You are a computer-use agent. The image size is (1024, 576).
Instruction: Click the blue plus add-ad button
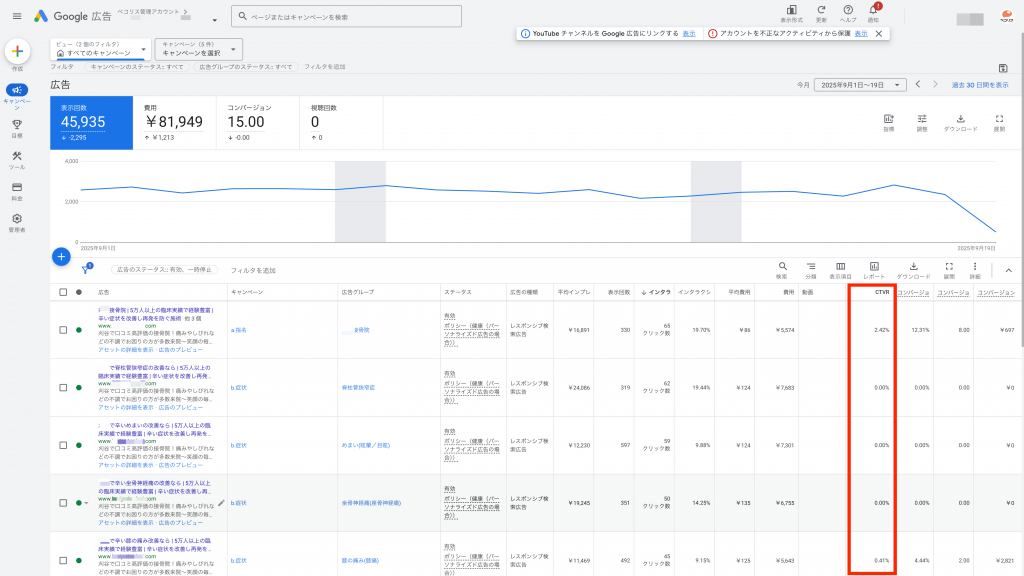(61, 257)
